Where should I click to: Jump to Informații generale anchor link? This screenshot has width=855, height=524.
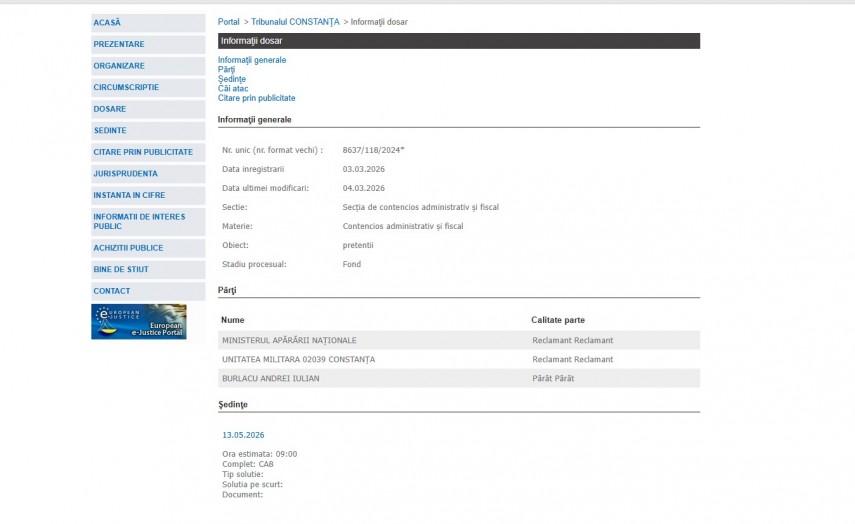[x=252, y=60]
